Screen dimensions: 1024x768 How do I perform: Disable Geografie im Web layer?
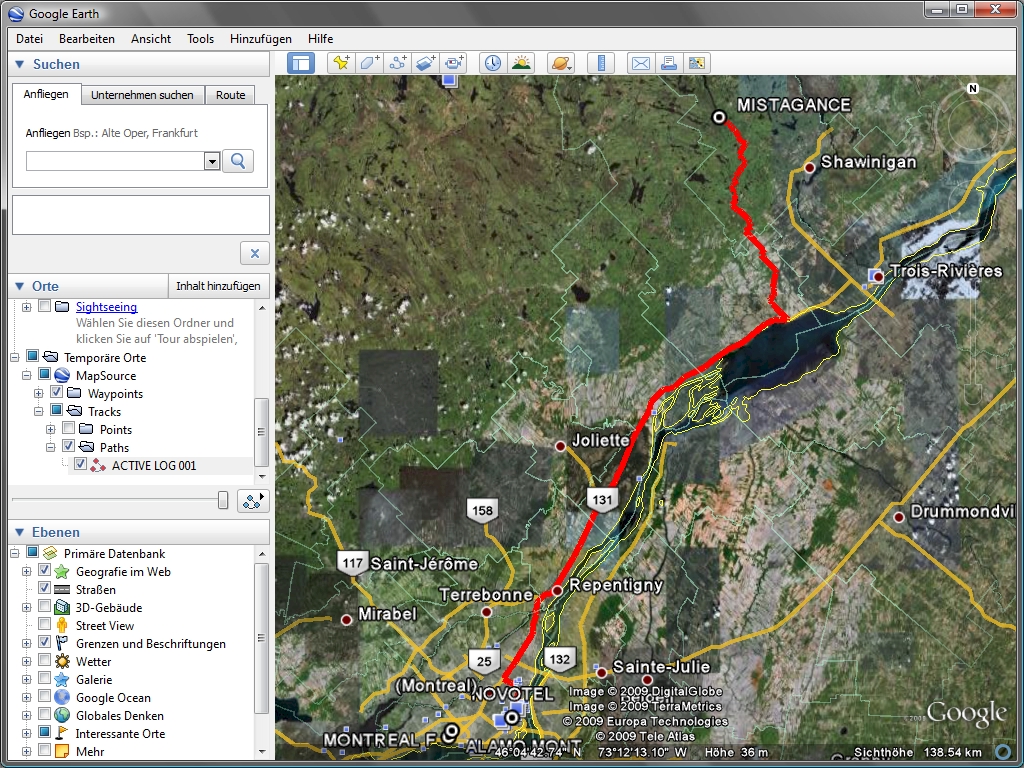(x=44, y=570)
